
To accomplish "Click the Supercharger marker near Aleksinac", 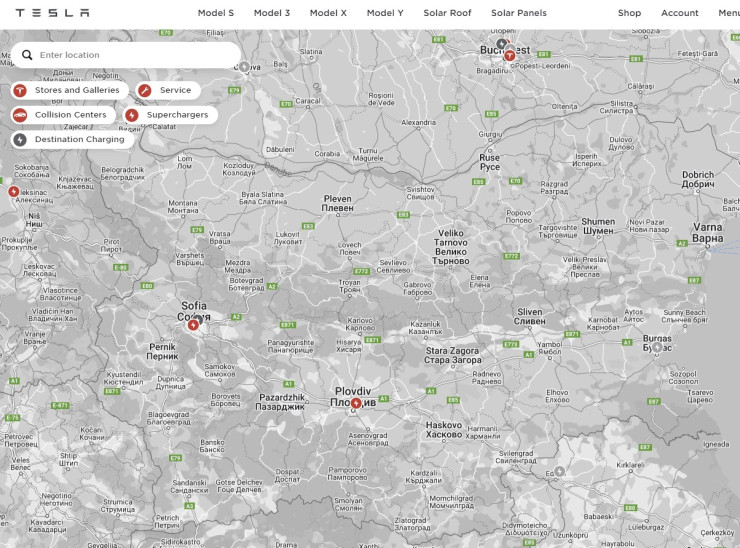I will tap(14, 191).
